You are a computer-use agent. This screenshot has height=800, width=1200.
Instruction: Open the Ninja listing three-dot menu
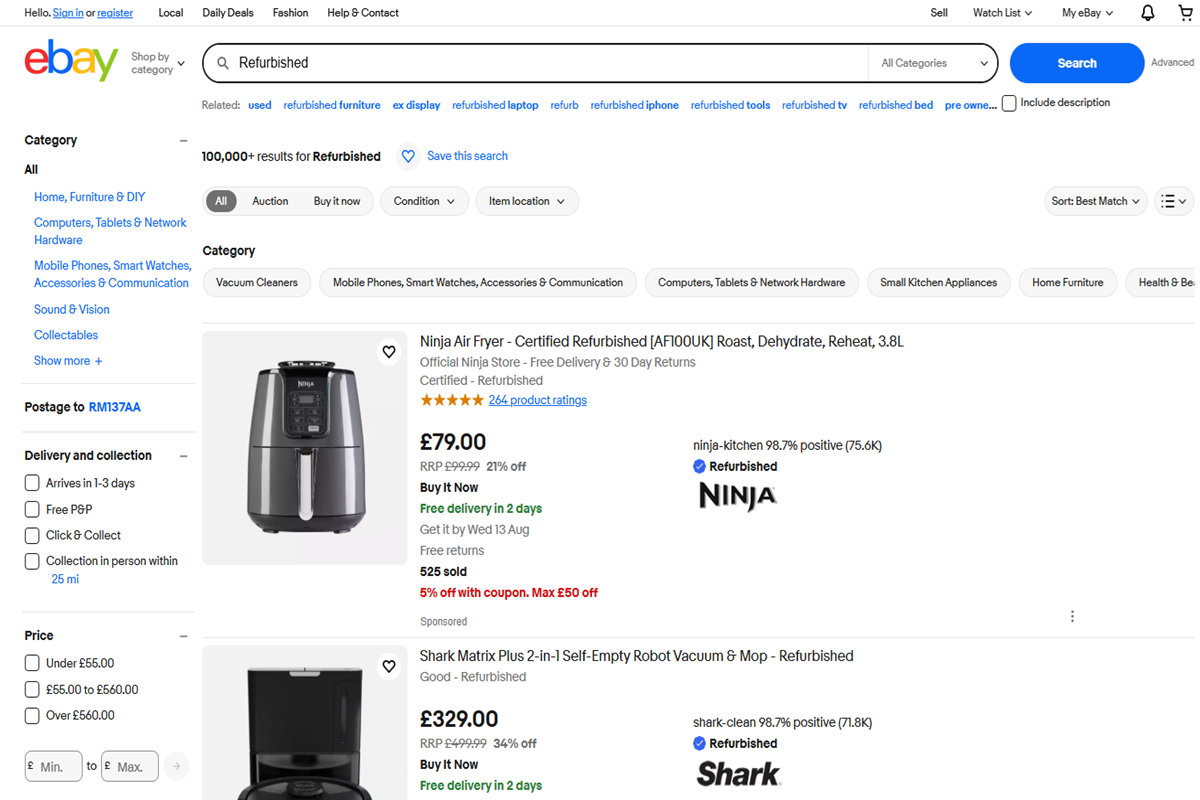pos(1072,616)
